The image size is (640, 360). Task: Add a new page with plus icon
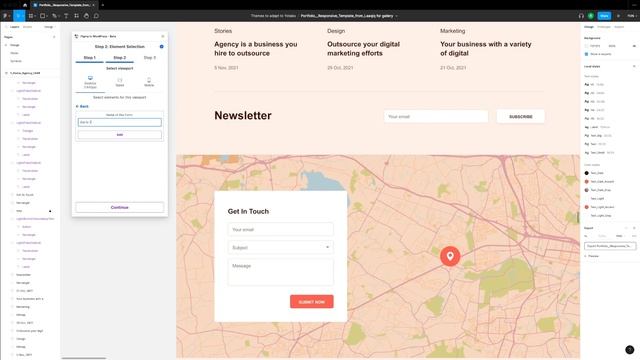pos(54,37)
